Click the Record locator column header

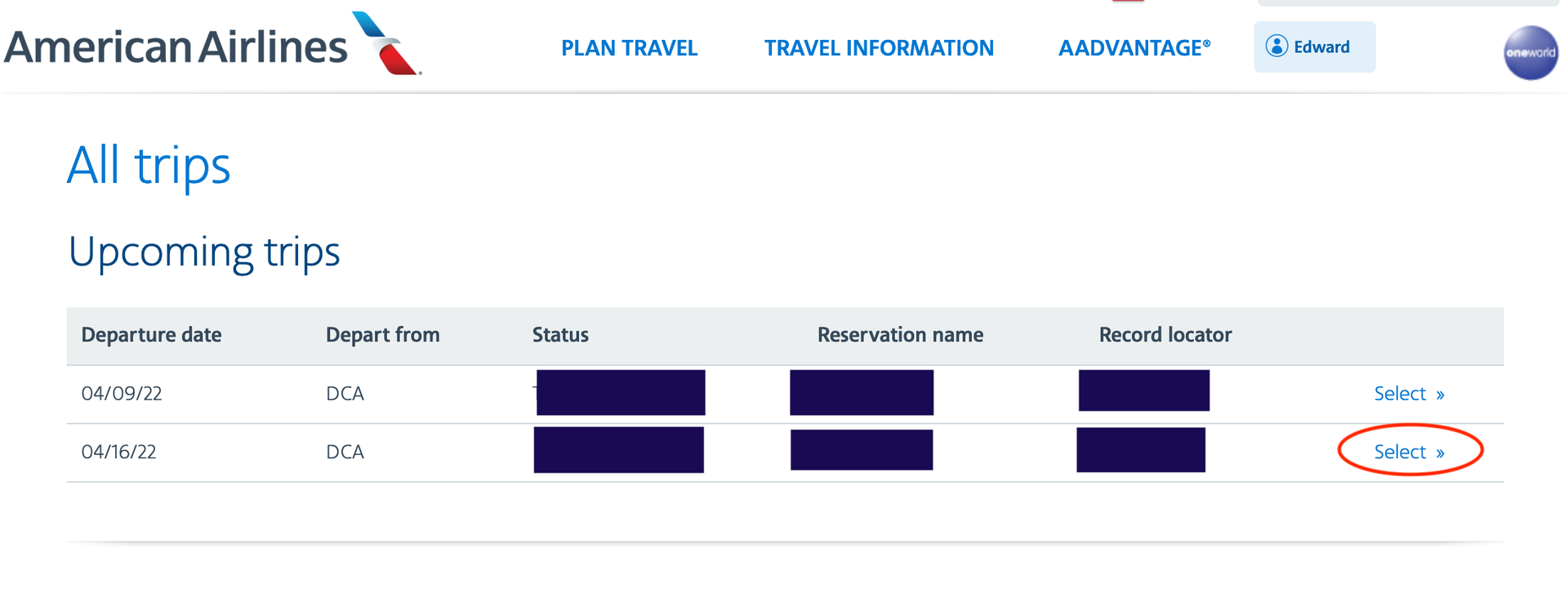tap(1165, 335)
